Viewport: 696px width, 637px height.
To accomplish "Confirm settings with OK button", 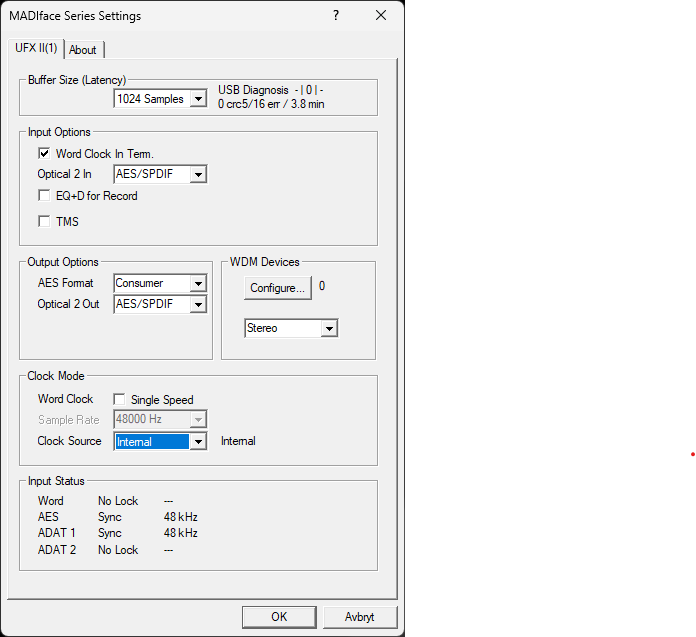I will tap(279, 617).
